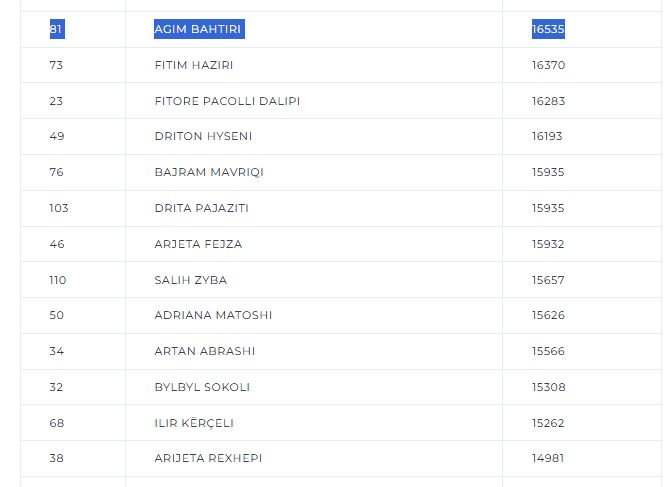Screen dimensions: 669x487
Task: Select candidate number 49
Action: [x=56, y=136]
